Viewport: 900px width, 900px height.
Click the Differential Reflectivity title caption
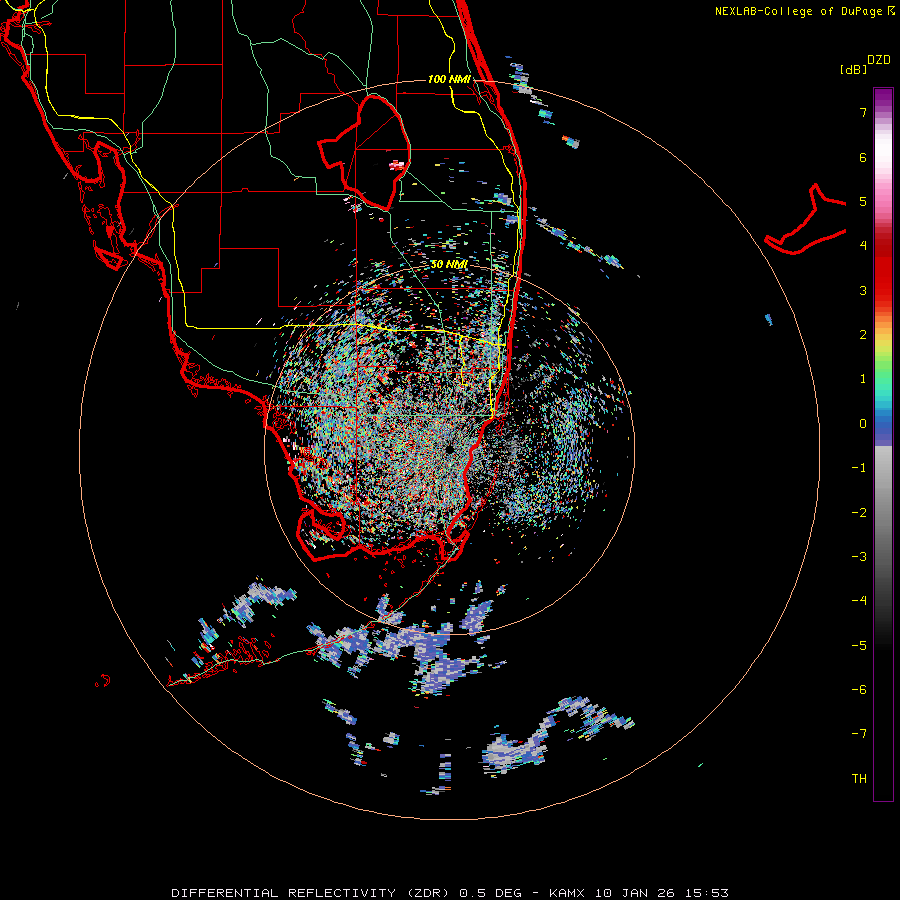click(346, 893)
